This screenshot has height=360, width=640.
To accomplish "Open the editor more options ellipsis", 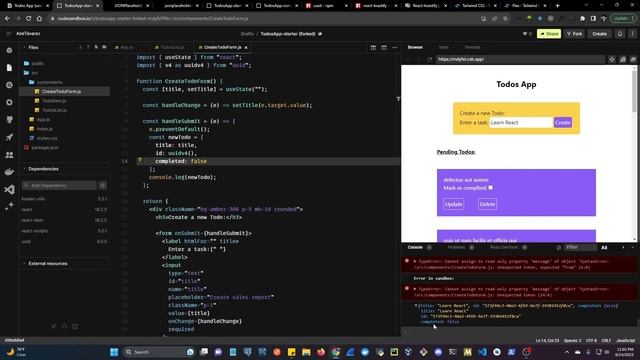I will click(x=394, y=48).
